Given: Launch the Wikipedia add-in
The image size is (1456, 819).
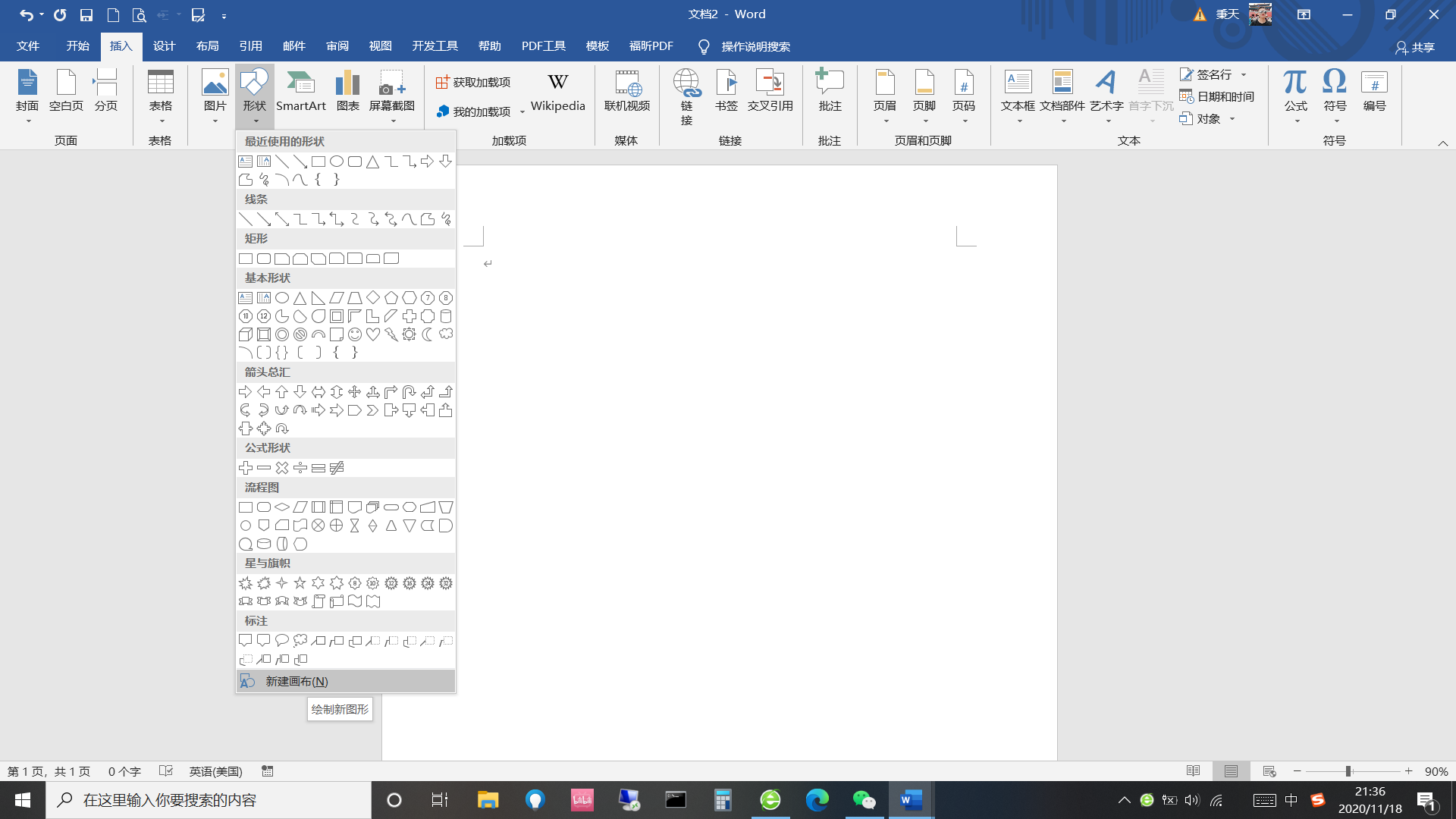Looking at the screenshot, I should 558,93.
